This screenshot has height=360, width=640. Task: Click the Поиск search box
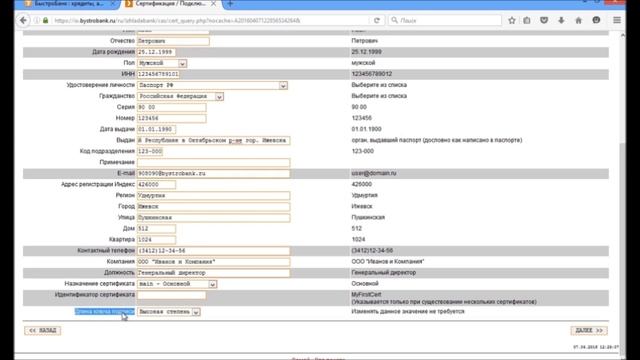[x=445, y=20]
